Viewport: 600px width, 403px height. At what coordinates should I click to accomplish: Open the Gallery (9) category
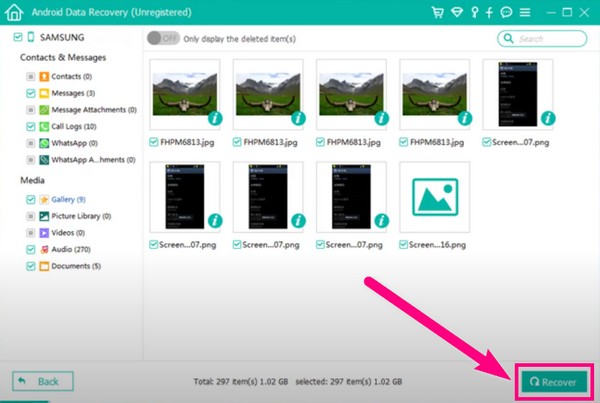tap(68, 198)
